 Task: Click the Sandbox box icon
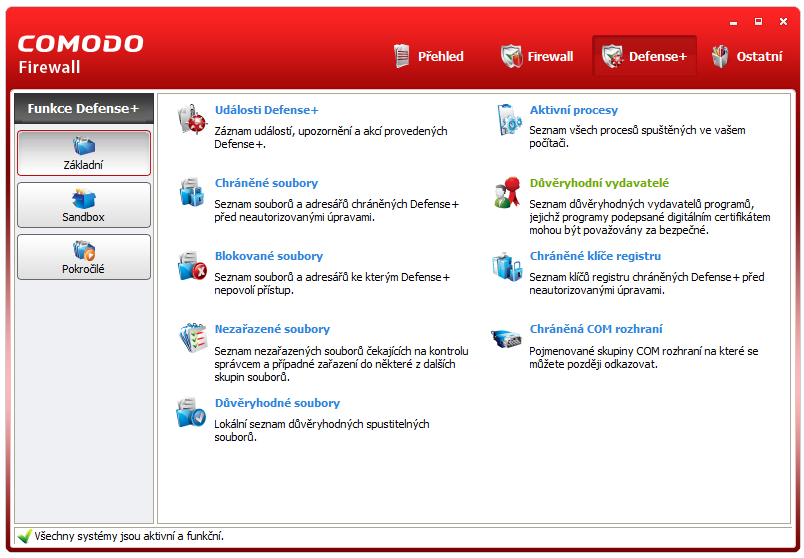click(x=84, y=198)
